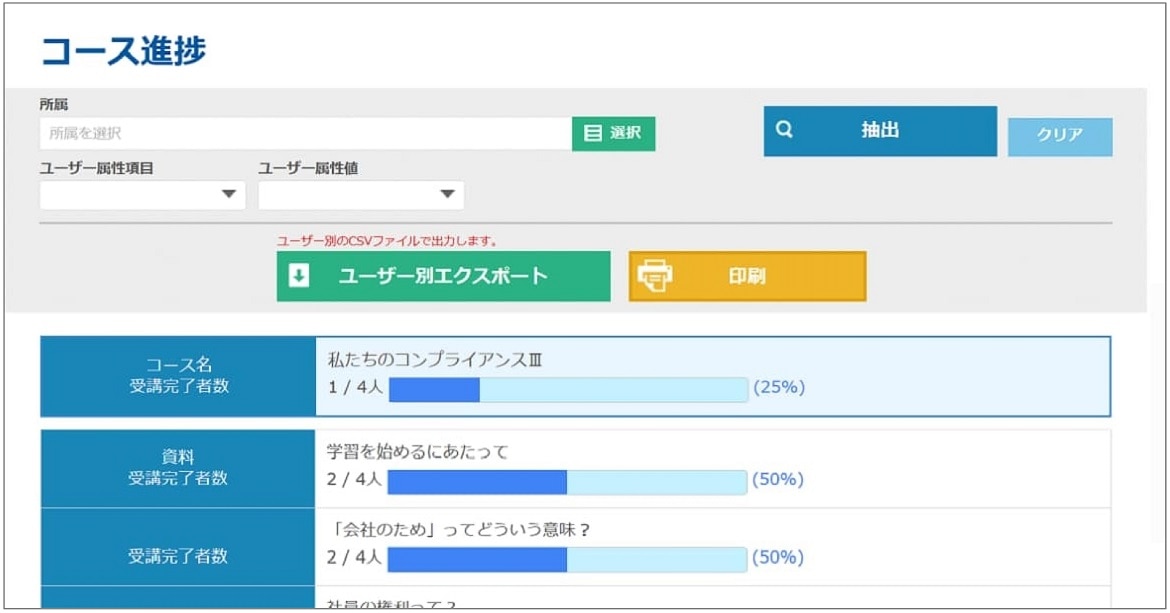The image size is (1170, 613).
Task: Click the printer icon on the 印刷 button
Action: click(656, 276)
